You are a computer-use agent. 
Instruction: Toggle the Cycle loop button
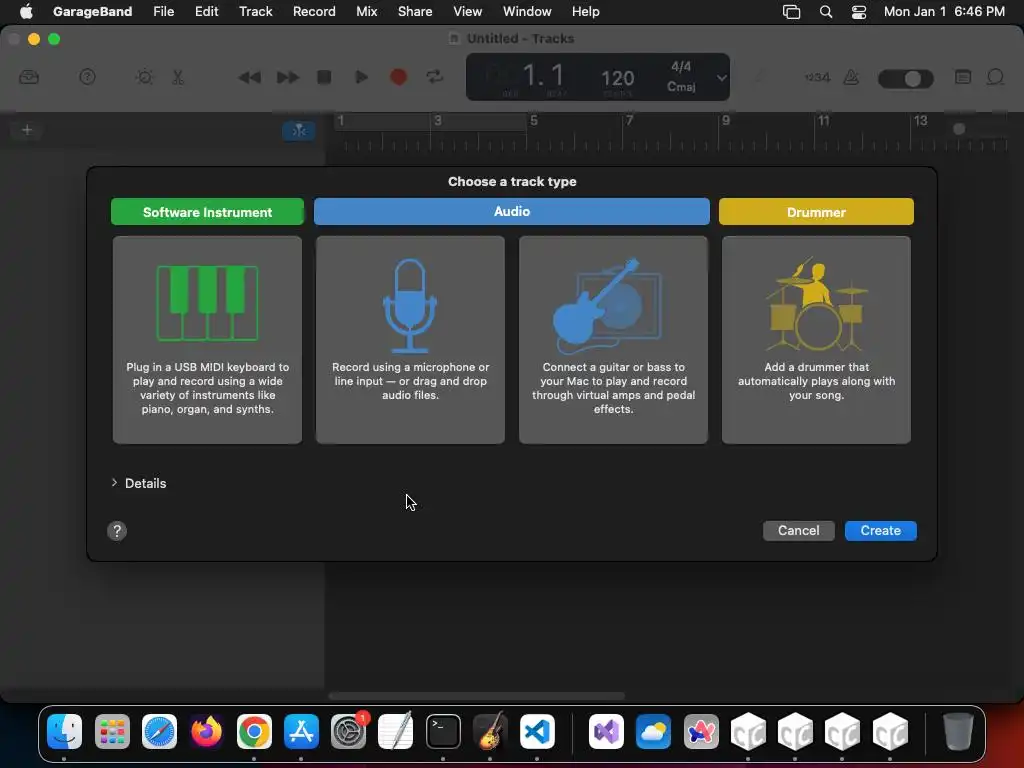pyautogui.click(x=434, y=77)
